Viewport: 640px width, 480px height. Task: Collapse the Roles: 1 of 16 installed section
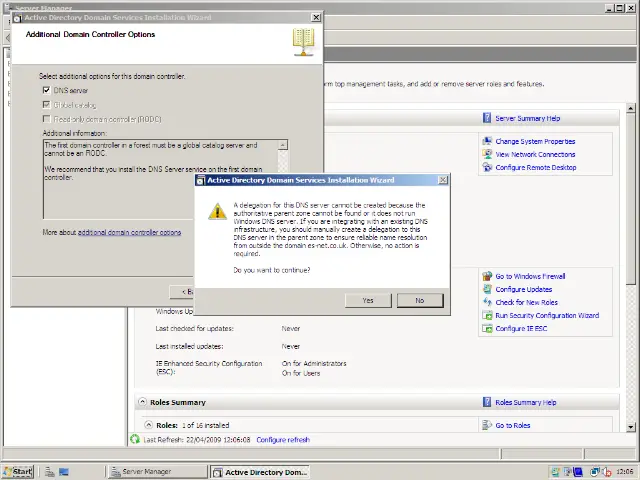click(149, 424)
